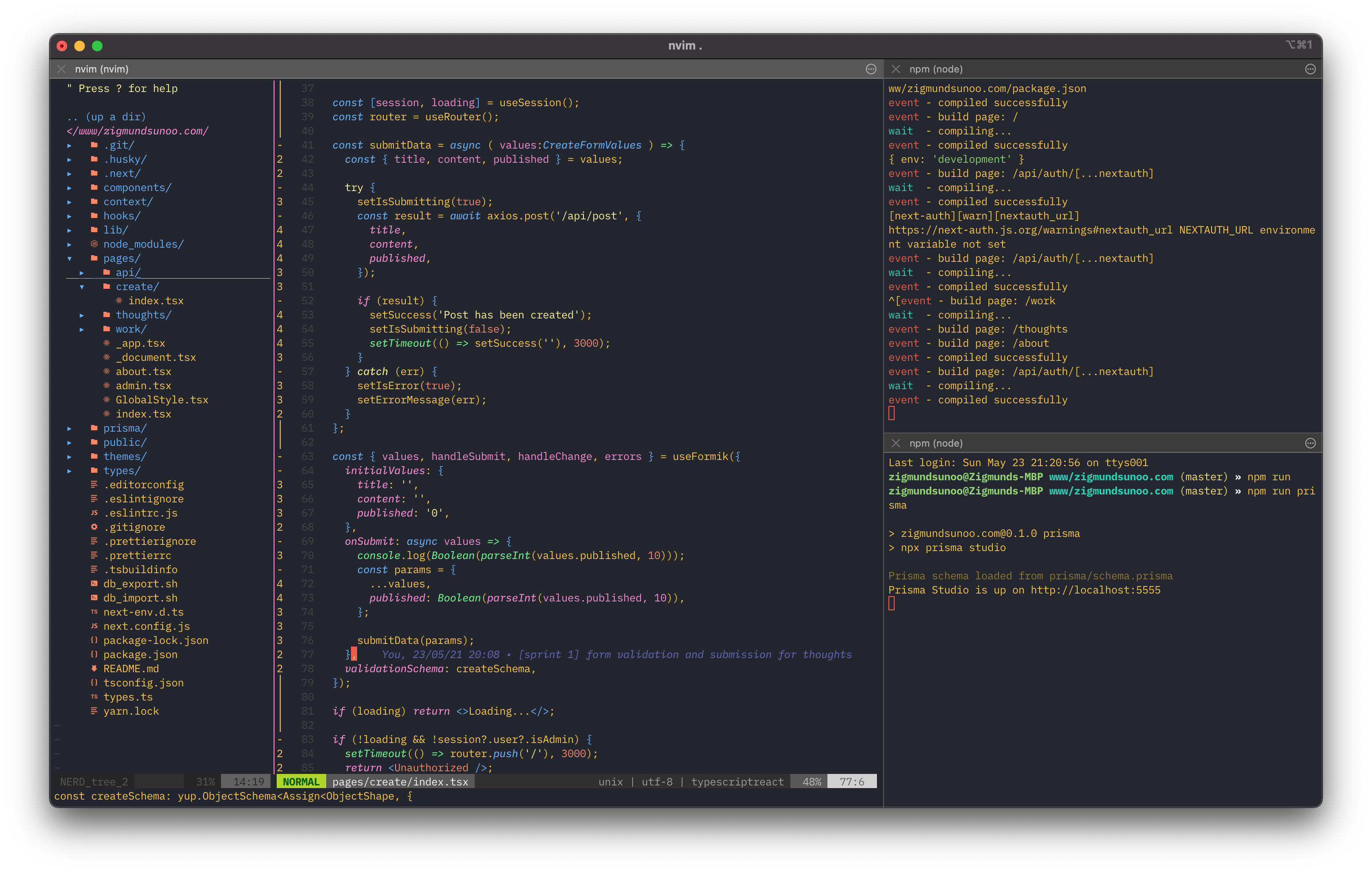Click pages/create/index.tsx in status line
Screen dimensions: 1372x873
(400, 782)
